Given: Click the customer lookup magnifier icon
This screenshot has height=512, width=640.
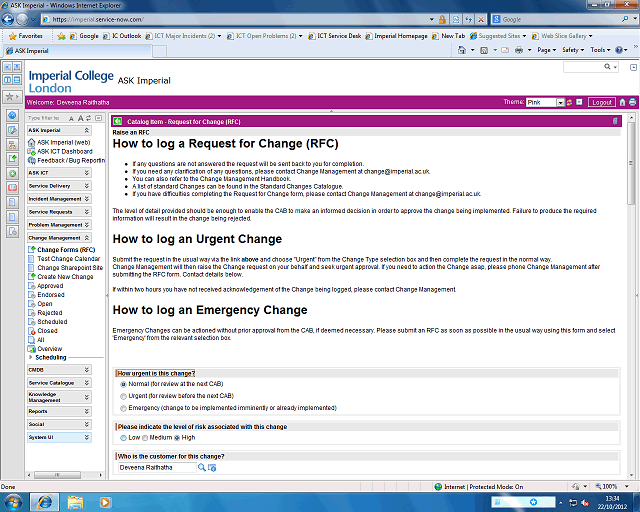Looking at the screenshot, I should coord(201,467).
